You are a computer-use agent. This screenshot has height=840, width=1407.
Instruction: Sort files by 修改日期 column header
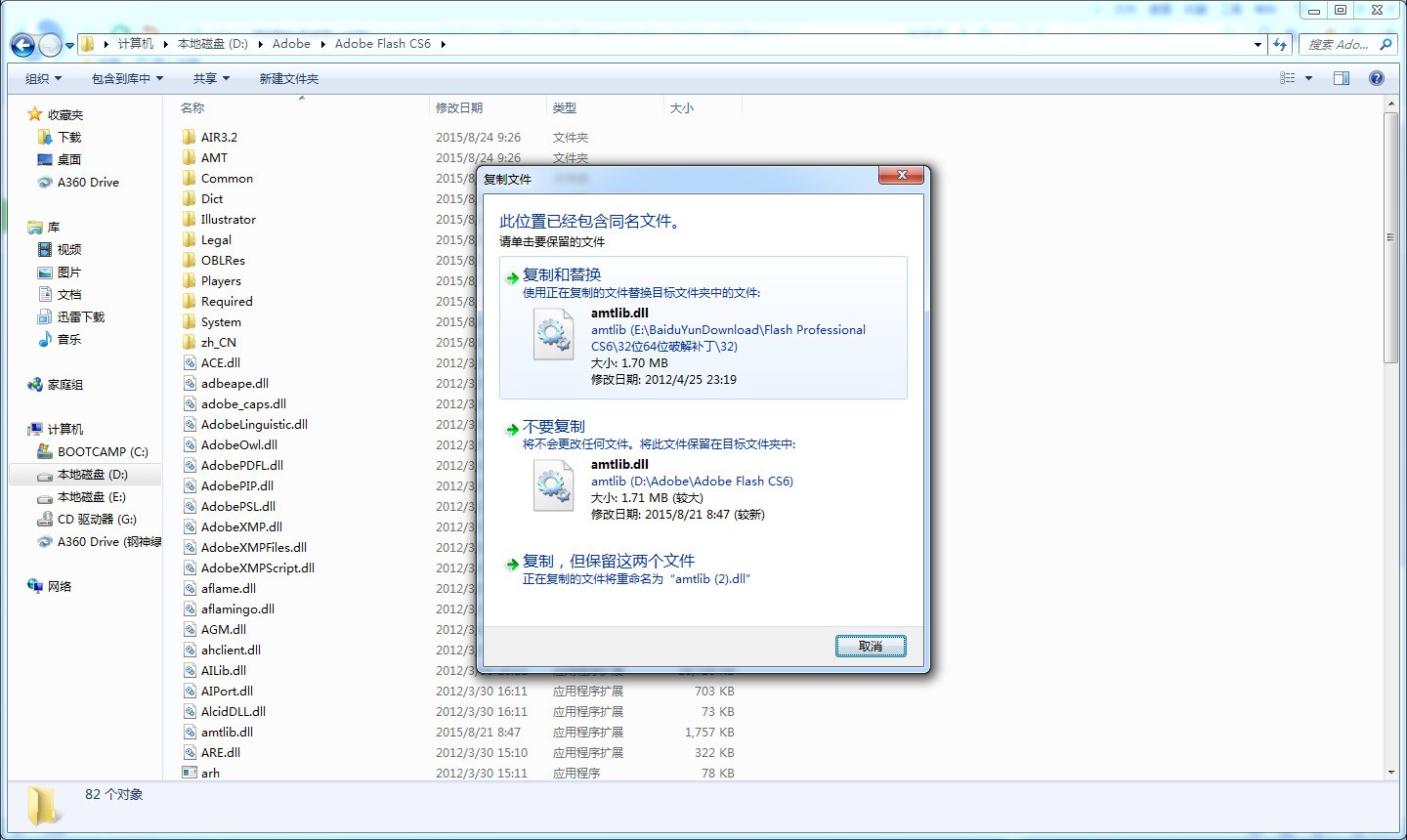tap(459, 108)
